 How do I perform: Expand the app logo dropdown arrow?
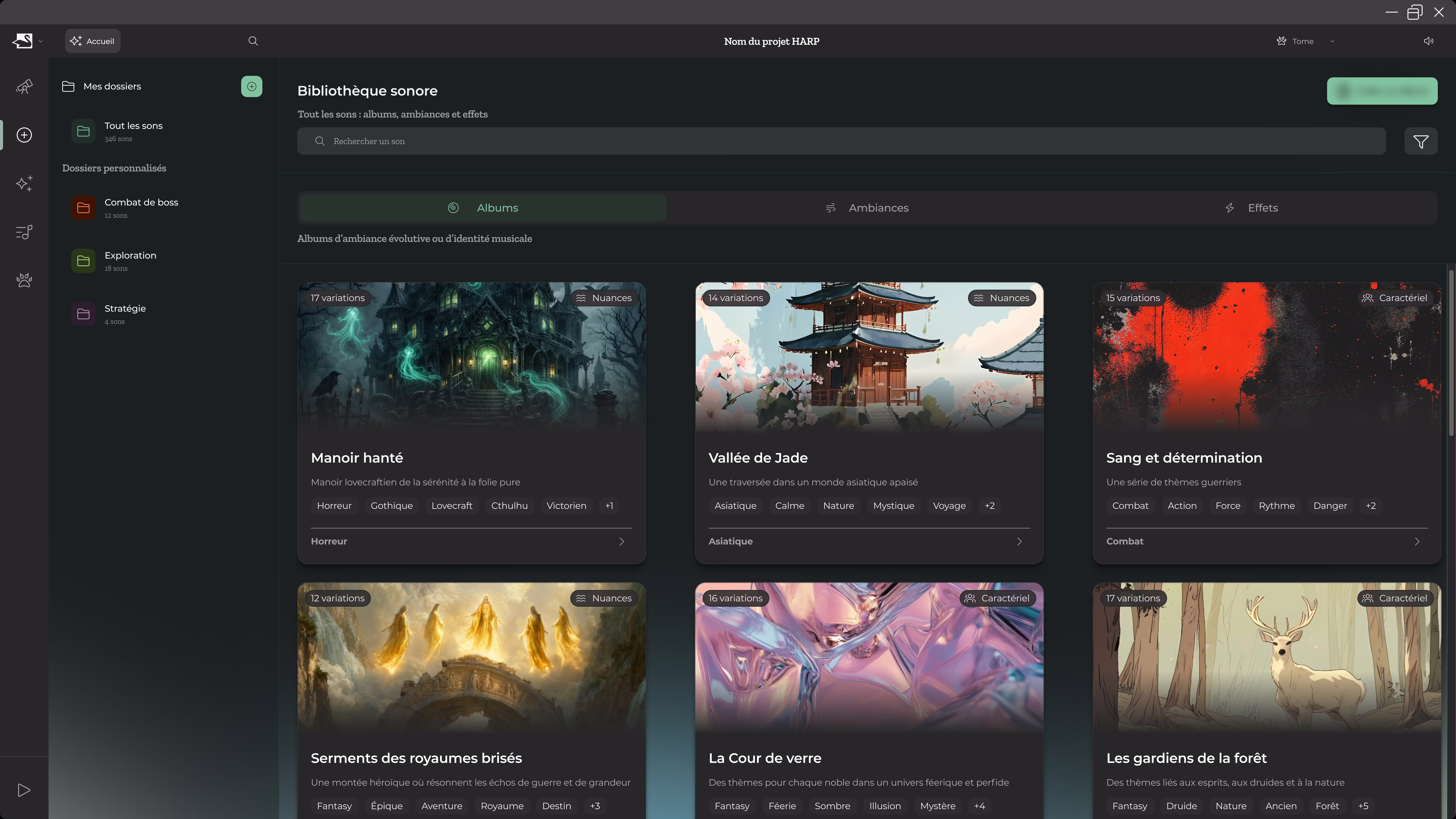41,41
